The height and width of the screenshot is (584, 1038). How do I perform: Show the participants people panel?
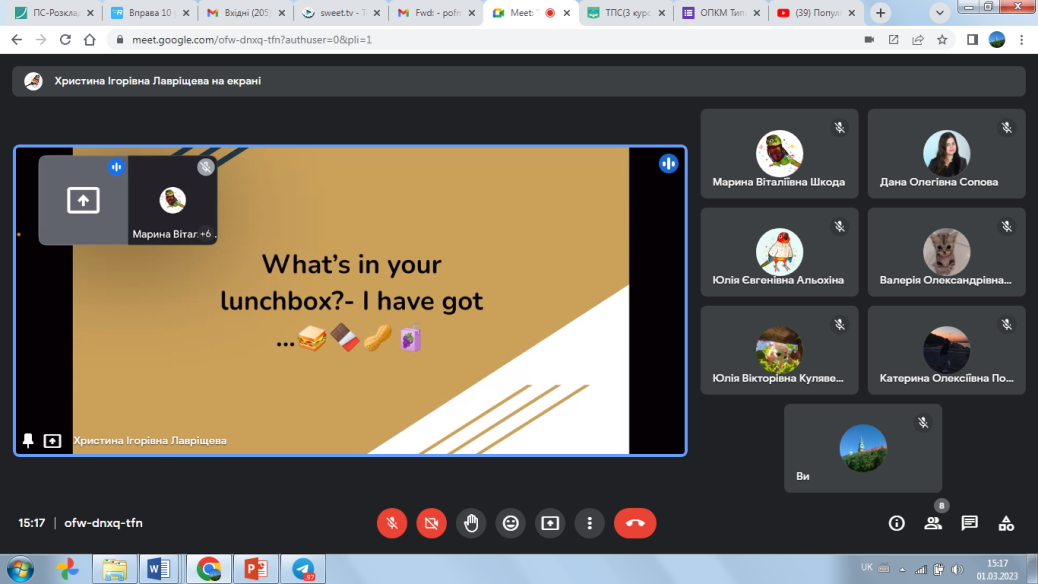[x=933, y=523]
